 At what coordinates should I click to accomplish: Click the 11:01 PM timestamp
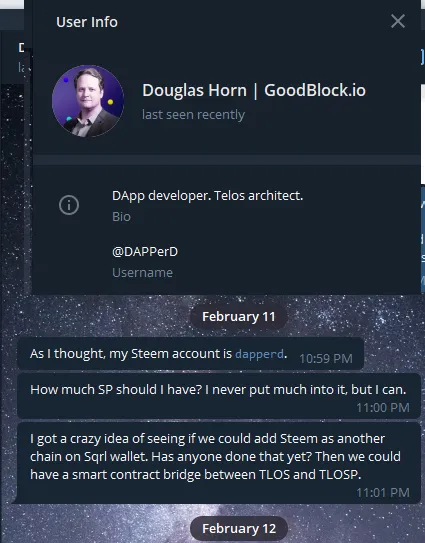[x=383, y=493]
